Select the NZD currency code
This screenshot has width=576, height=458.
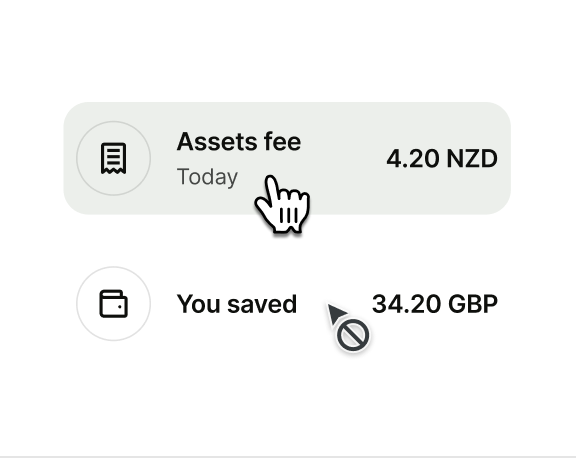pyautogui.click(x=472, y=159)
